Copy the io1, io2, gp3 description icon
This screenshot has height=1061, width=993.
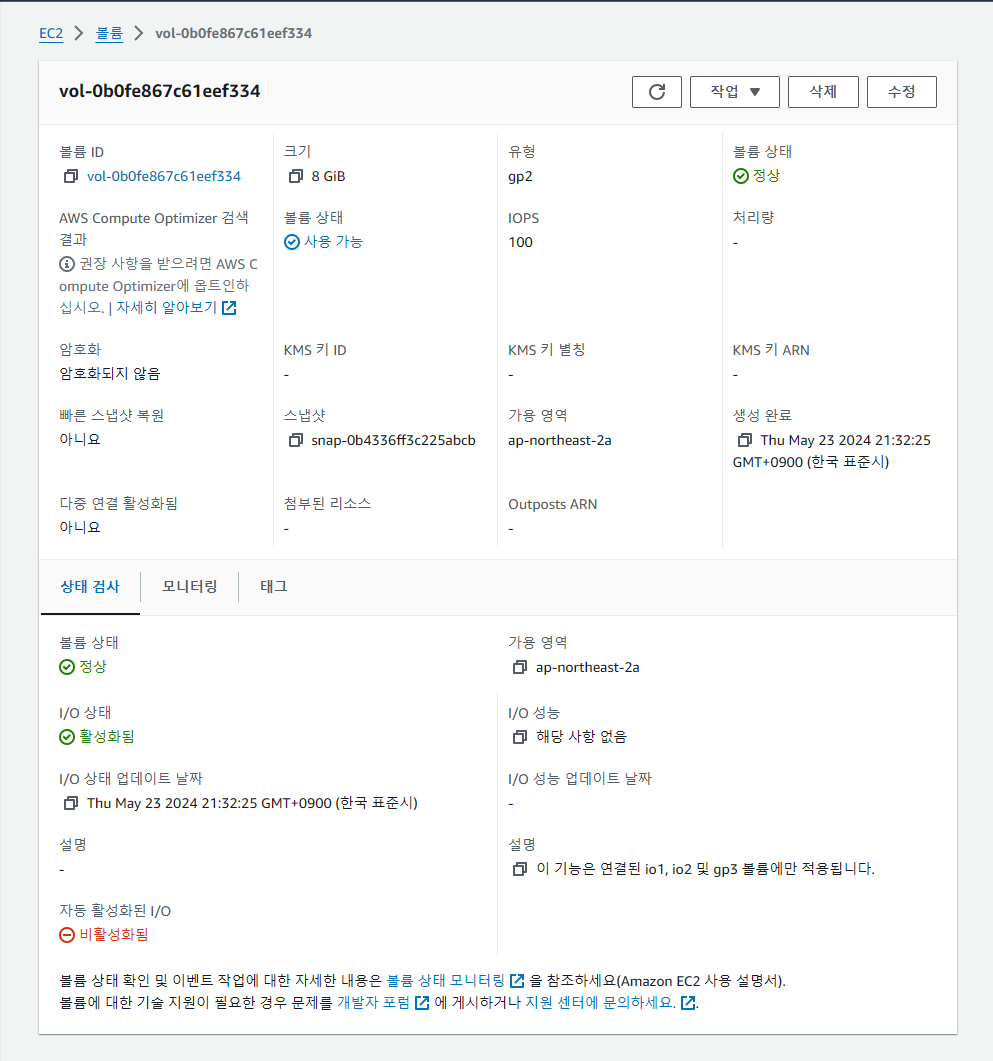point(519,869)
